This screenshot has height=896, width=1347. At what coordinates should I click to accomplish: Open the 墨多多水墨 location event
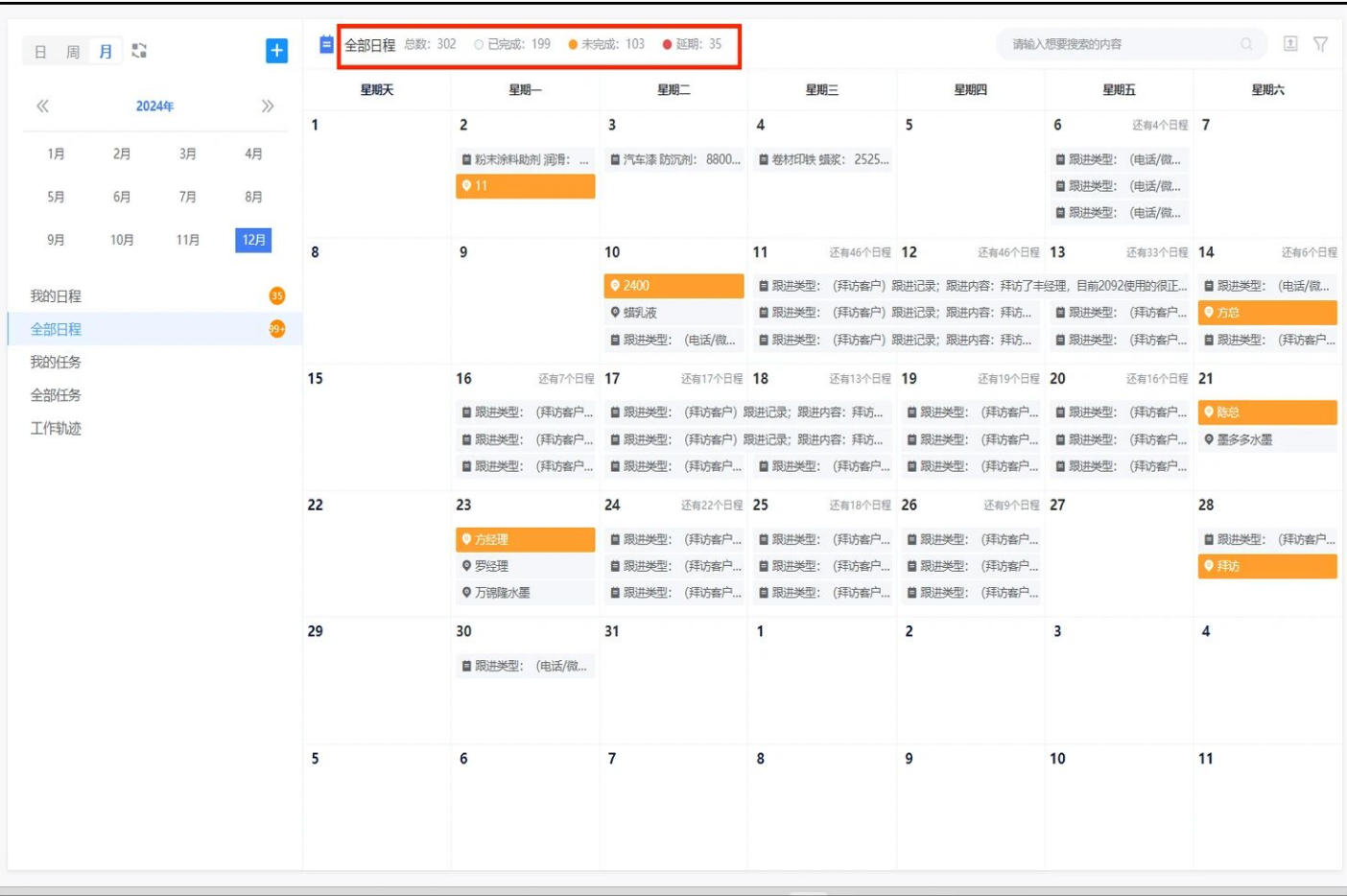pyautogui.click(x=1267, y=439)
